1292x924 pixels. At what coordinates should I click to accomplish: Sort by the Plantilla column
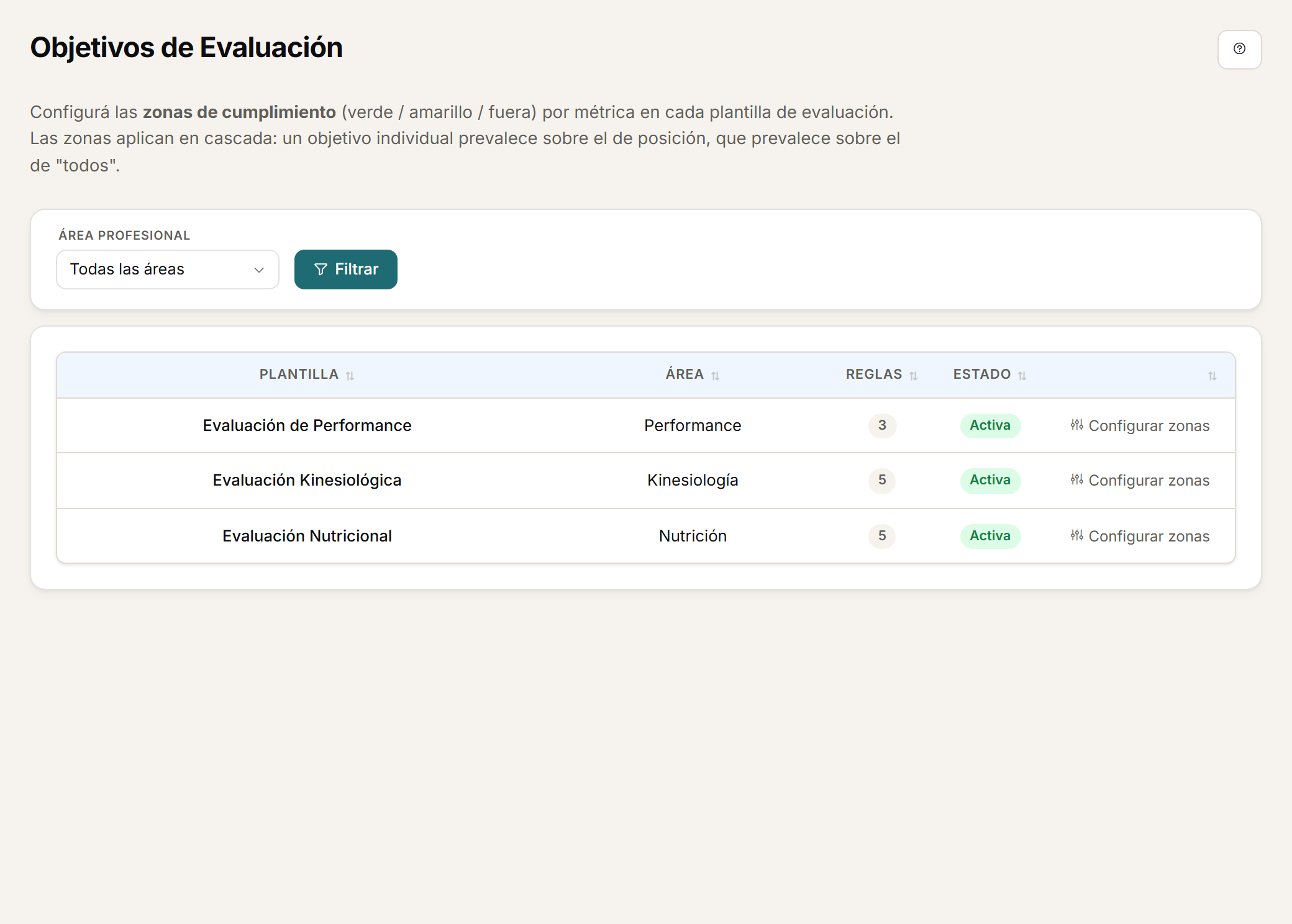350,376
